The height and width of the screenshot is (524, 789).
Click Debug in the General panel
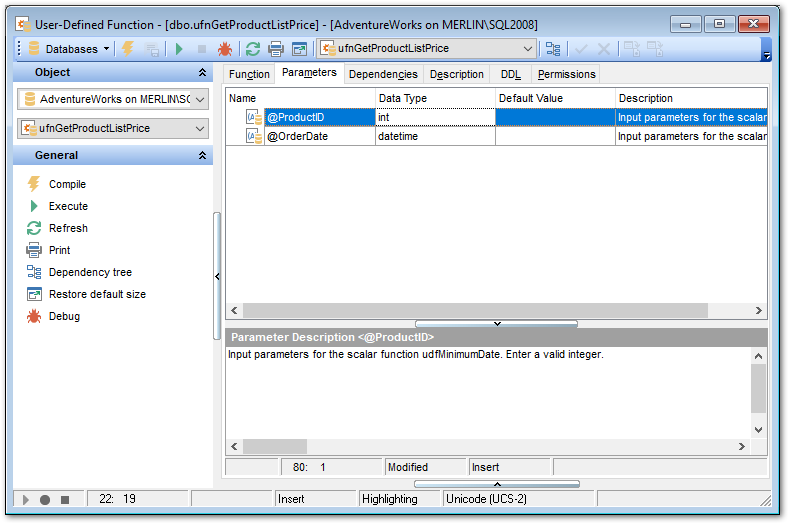(64, 316)
